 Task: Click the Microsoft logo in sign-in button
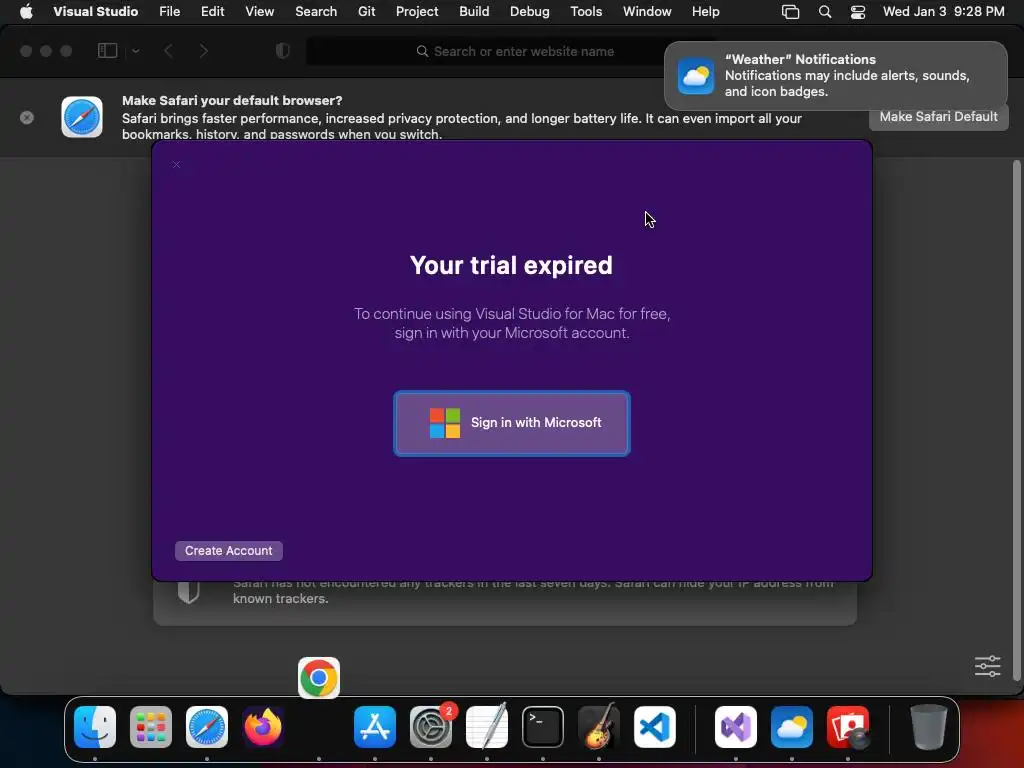pyautogui.click(x=445, y=423)
